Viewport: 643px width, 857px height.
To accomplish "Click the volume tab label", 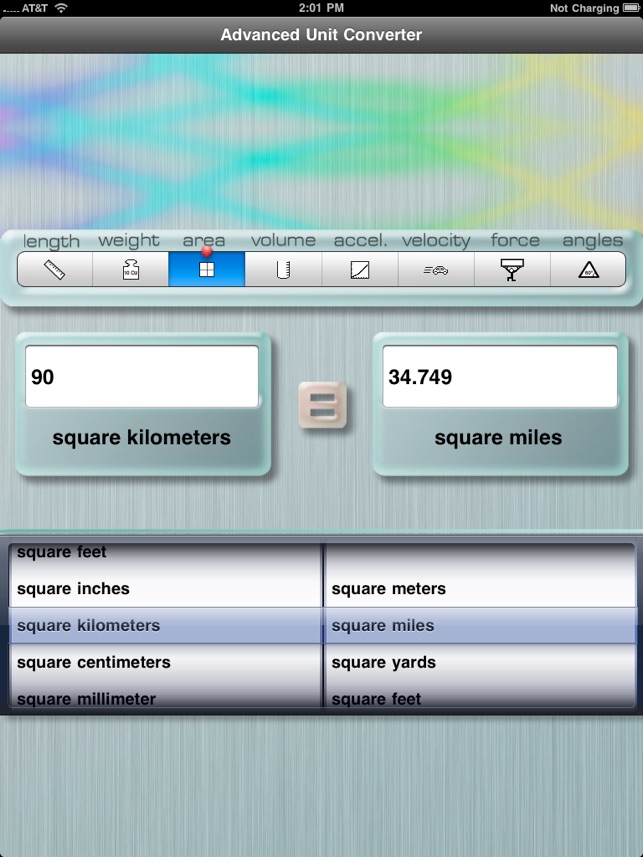I will click(283, 240).
